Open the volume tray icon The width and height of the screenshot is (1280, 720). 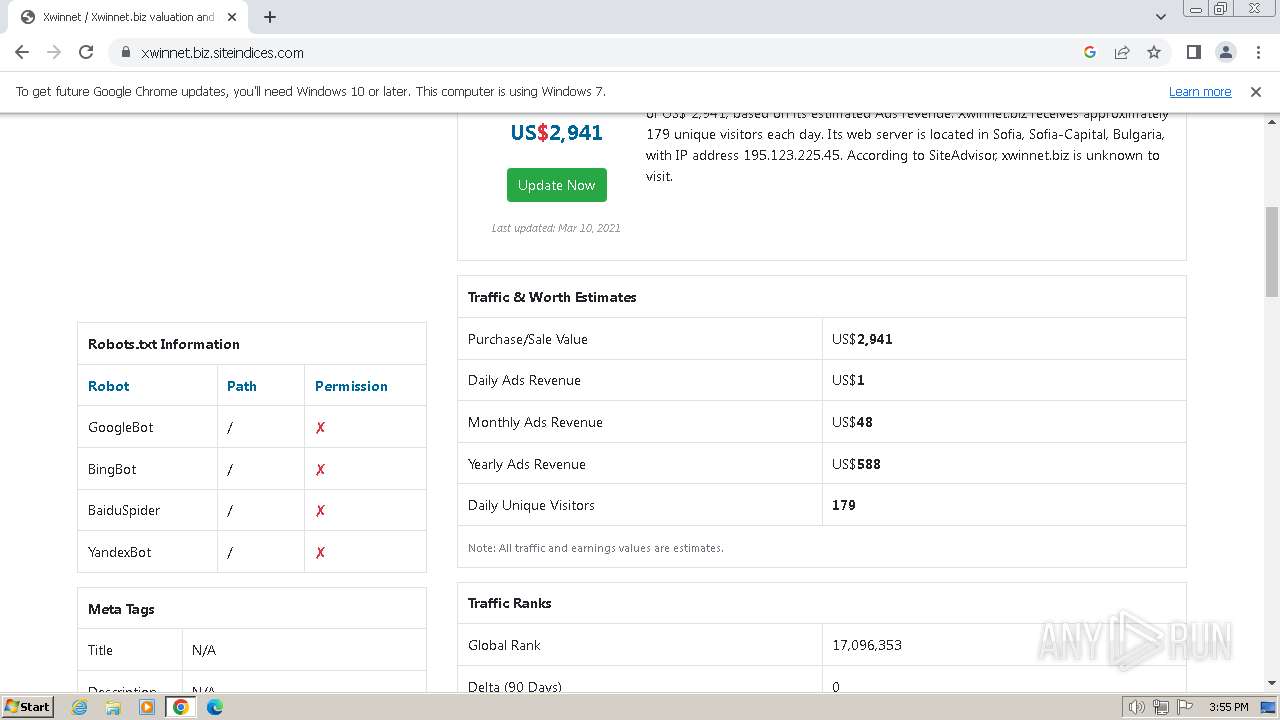pyautogui.click(x=1137, y=707)
